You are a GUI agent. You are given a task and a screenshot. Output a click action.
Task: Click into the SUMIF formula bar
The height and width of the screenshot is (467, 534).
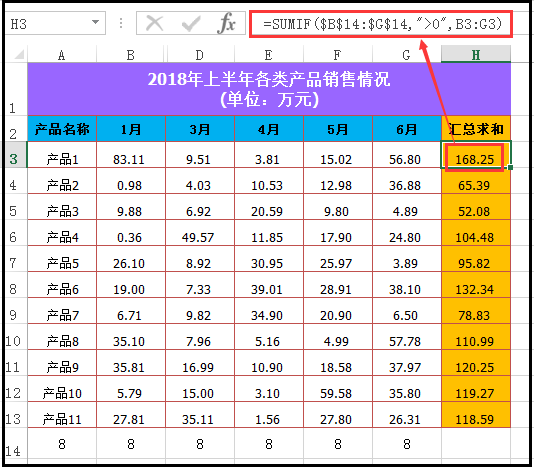click(x=381, y=24)
